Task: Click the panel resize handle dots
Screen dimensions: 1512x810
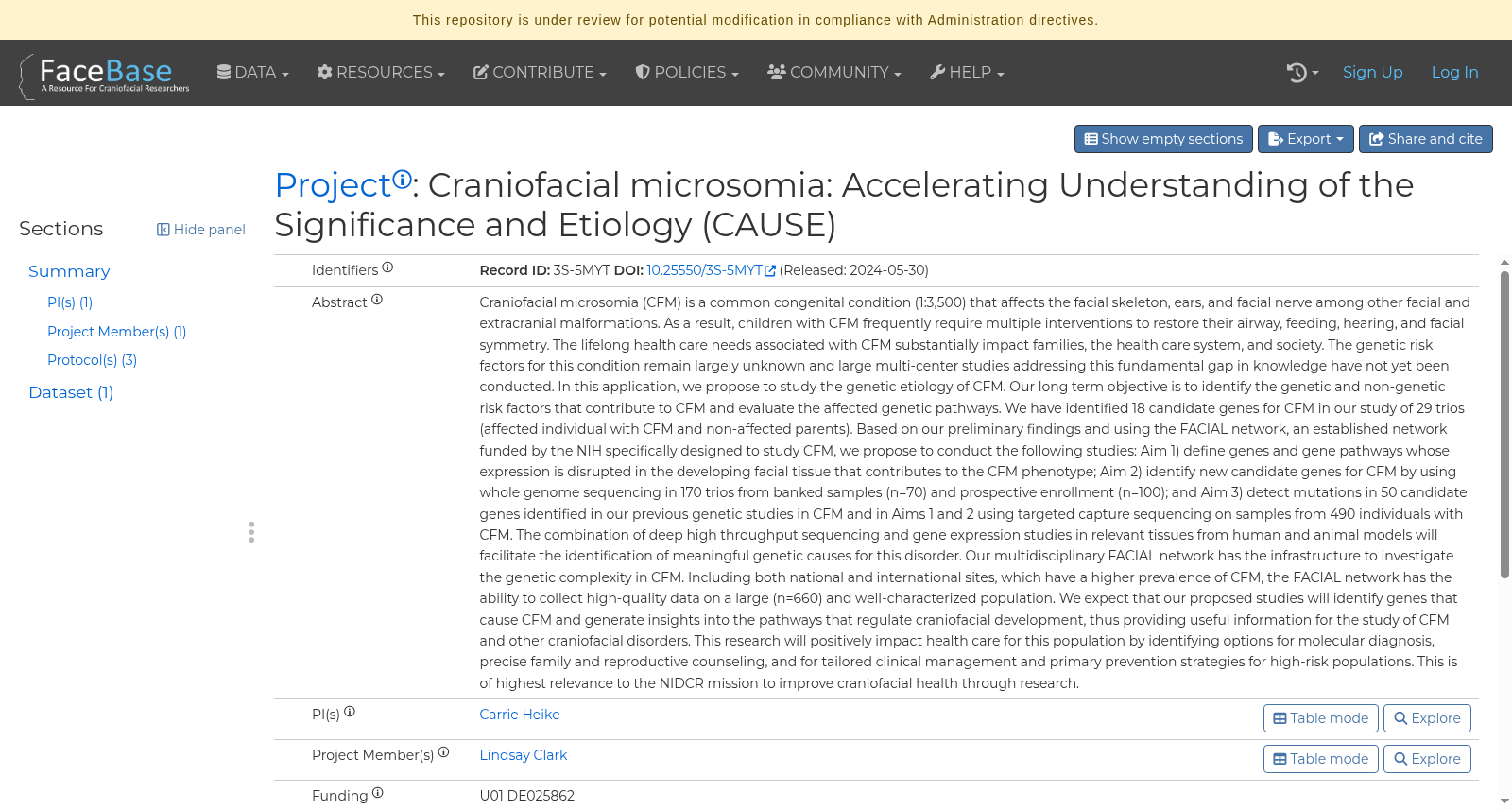Action: (251, 532)
